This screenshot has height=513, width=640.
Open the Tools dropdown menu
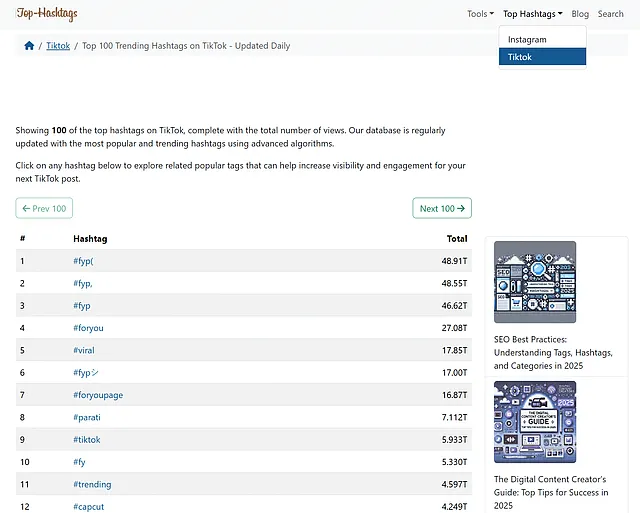click(480, 14)
